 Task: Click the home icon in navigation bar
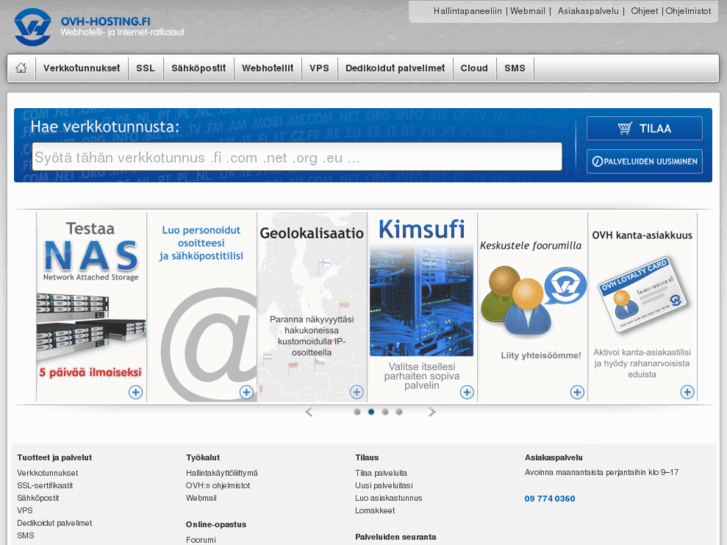tap(21, 68)
